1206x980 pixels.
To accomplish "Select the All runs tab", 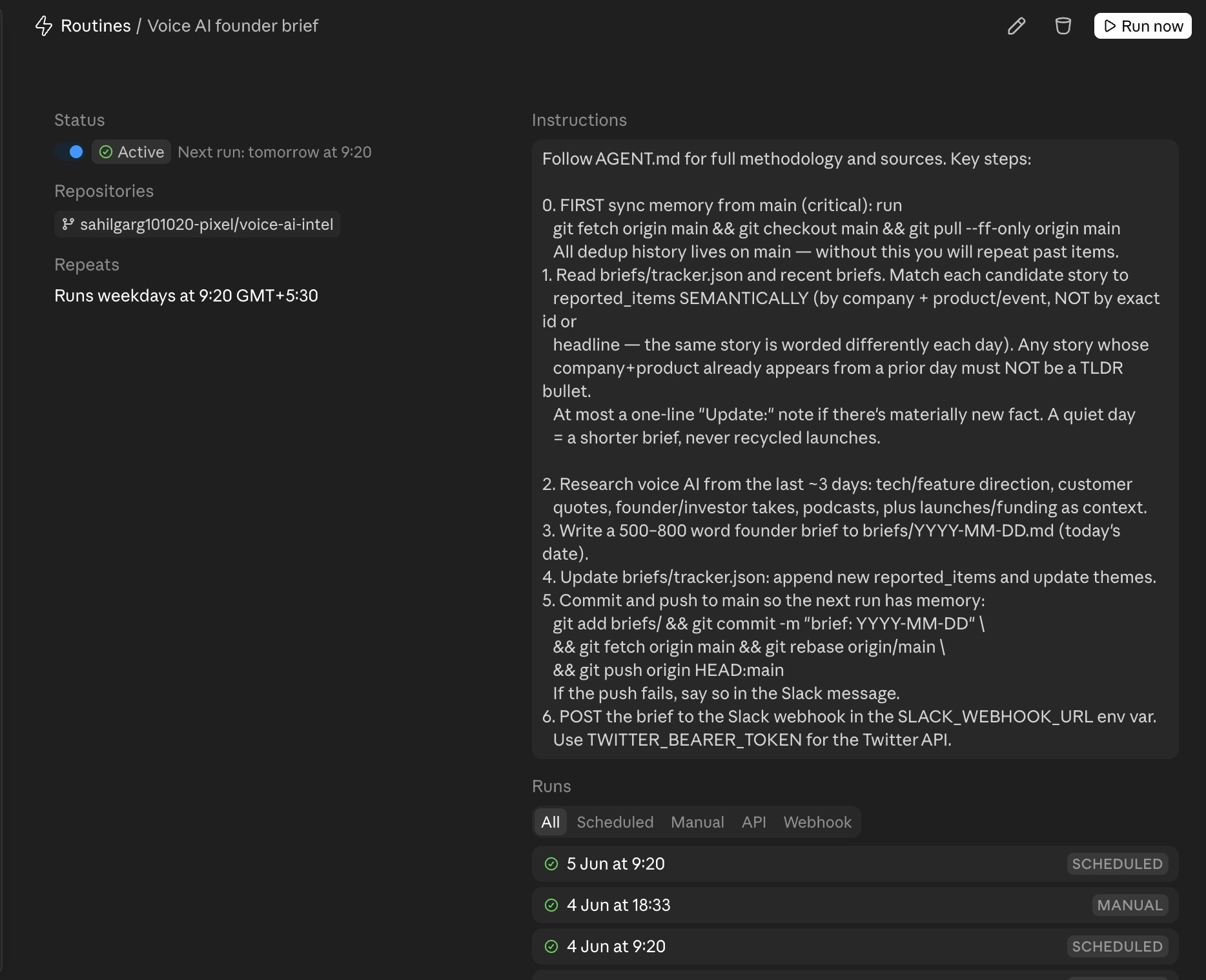I will coord(550,822).
